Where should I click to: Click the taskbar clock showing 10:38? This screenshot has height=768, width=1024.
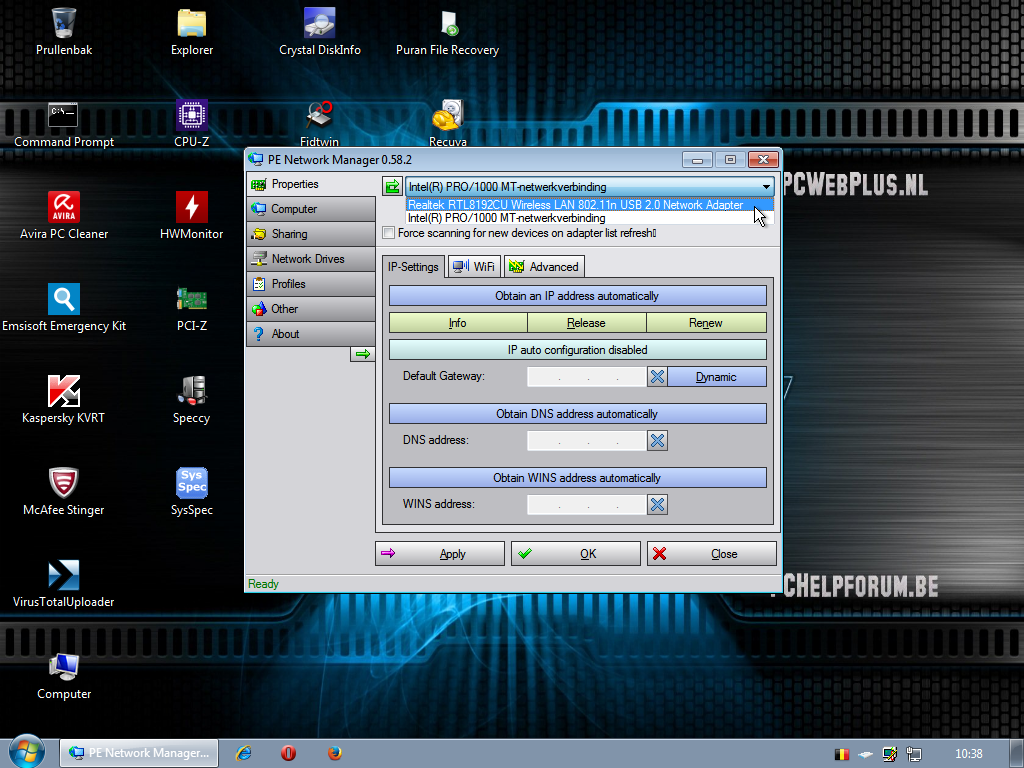968,754
